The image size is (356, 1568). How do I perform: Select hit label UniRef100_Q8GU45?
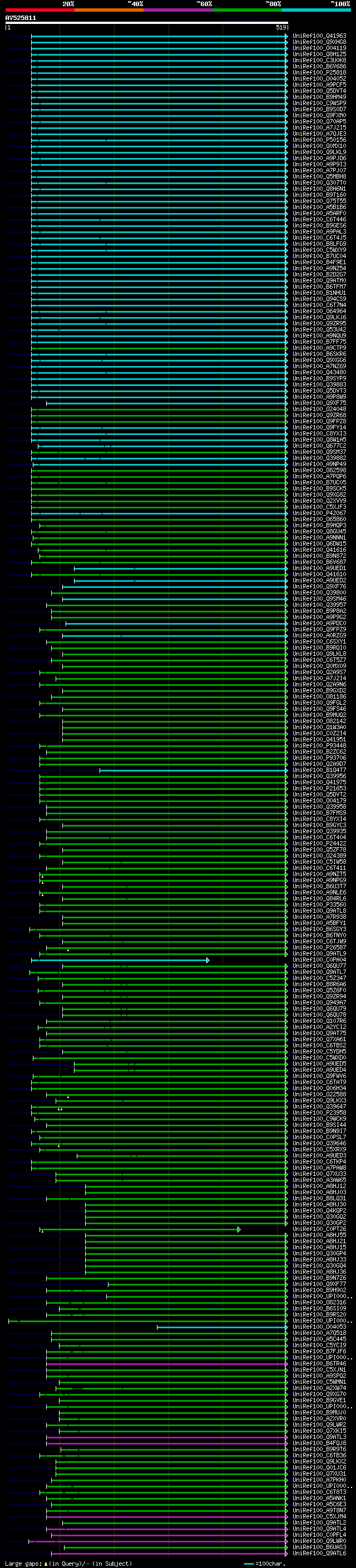click(x=319, y=531)
